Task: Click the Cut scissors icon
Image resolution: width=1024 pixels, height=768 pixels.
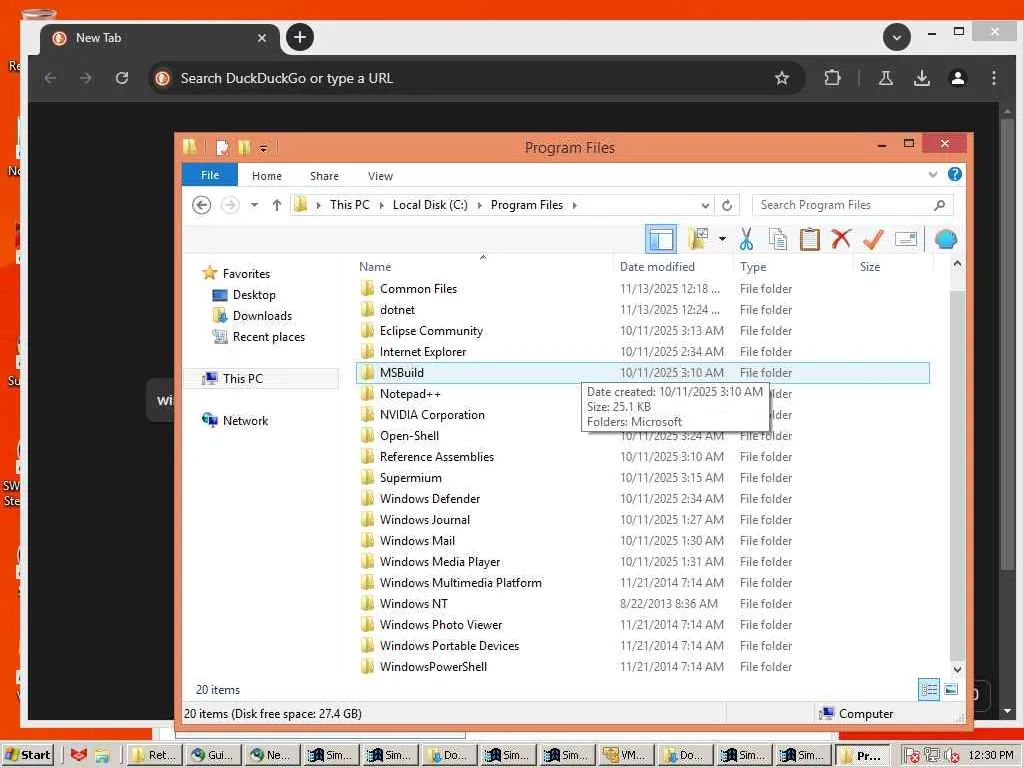Action: click(x=746, y=239)
